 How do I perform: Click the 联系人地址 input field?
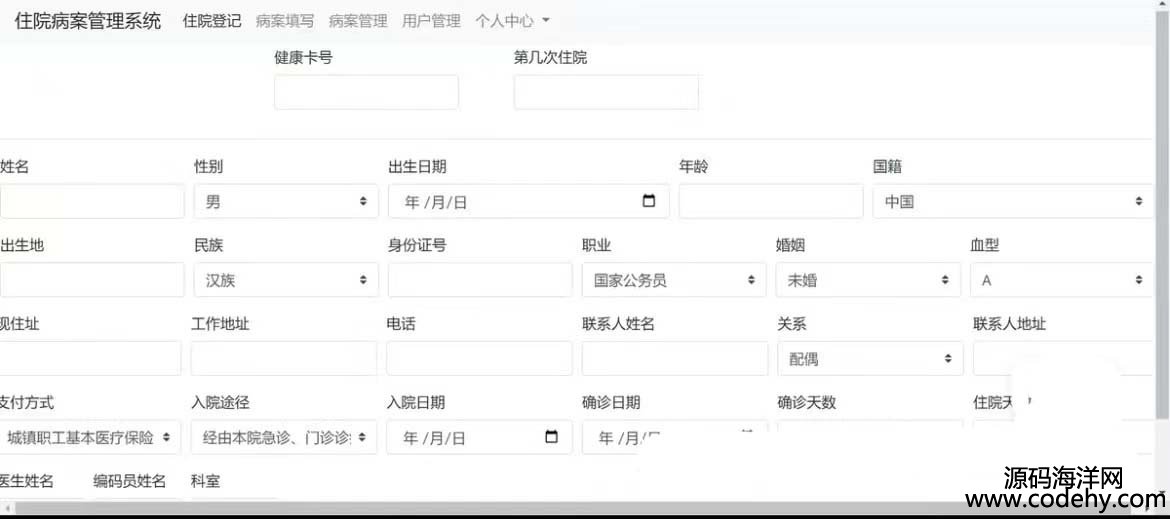1063,359
